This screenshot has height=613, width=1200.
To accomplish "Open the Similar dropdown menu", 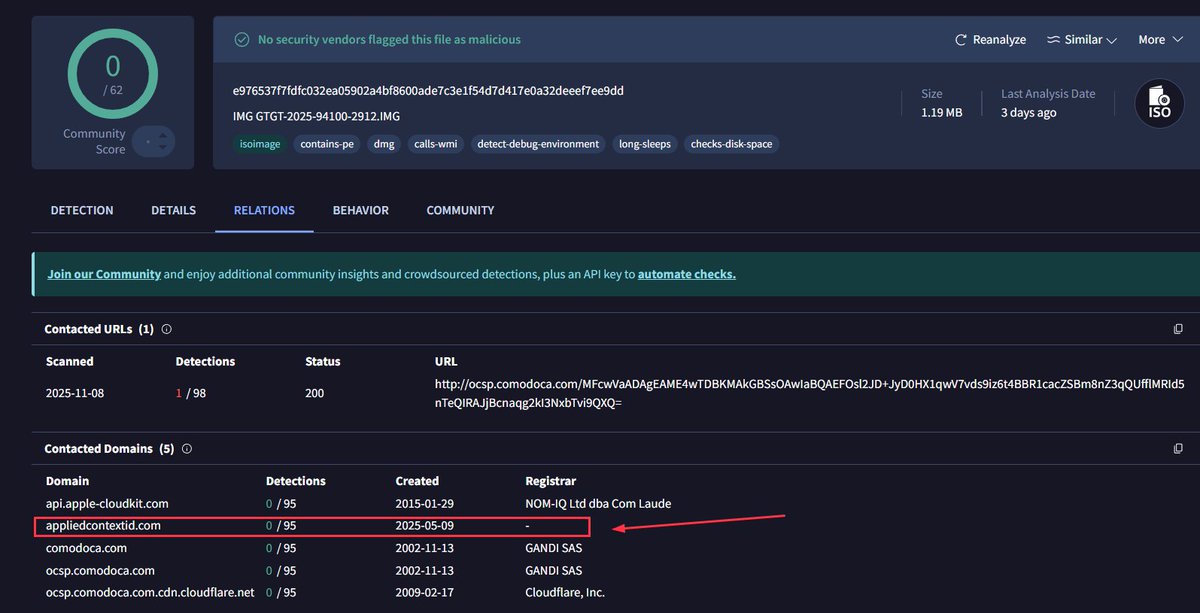I will pos(1081,40).
